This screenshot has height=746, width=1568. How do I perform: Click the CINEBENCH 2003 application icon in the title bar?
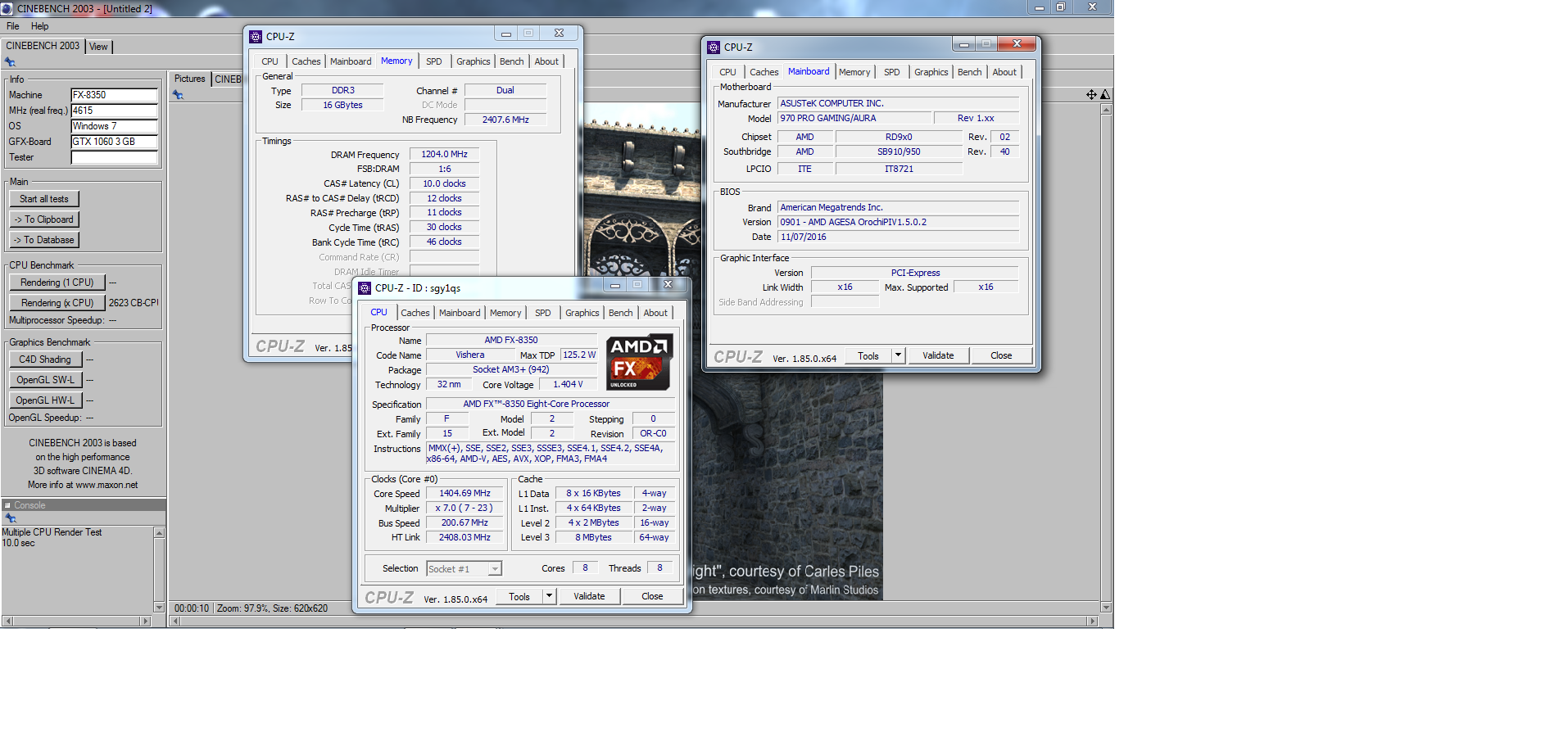click(7, 8)
